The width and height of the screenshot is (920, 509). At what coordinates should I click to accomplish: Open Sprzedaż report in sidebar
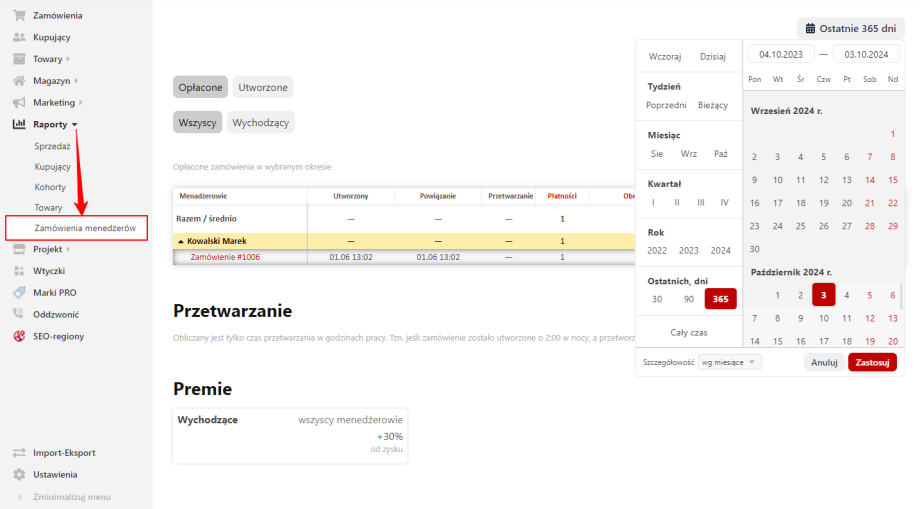(52, 146)
